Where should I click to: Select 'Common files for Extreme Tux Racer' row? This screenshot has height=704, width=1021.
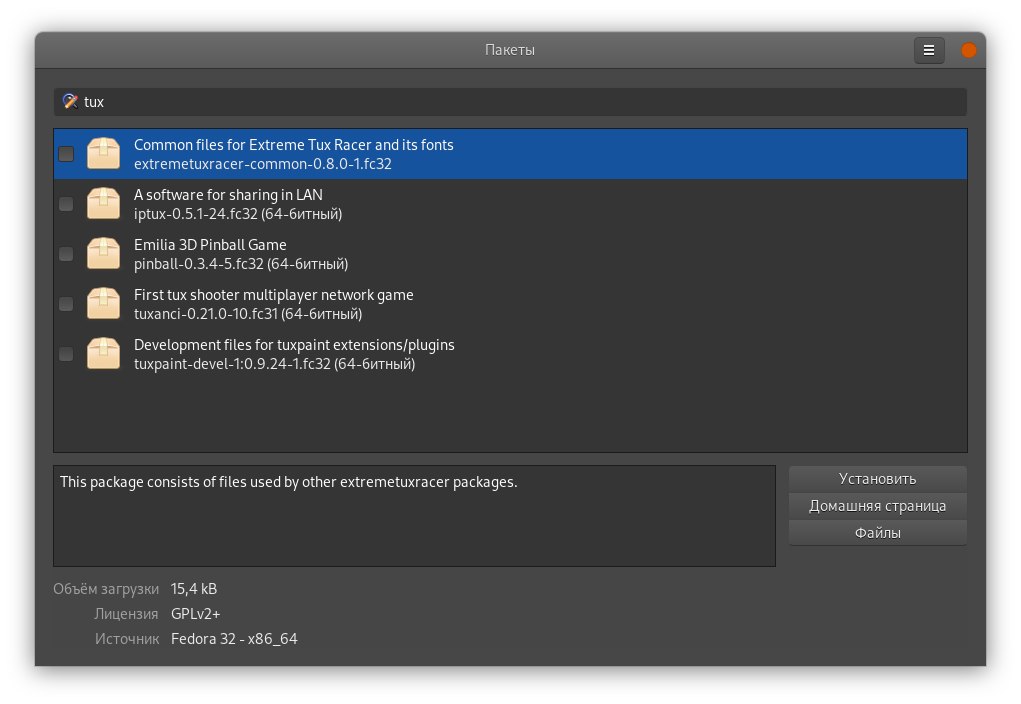point(510,154)
